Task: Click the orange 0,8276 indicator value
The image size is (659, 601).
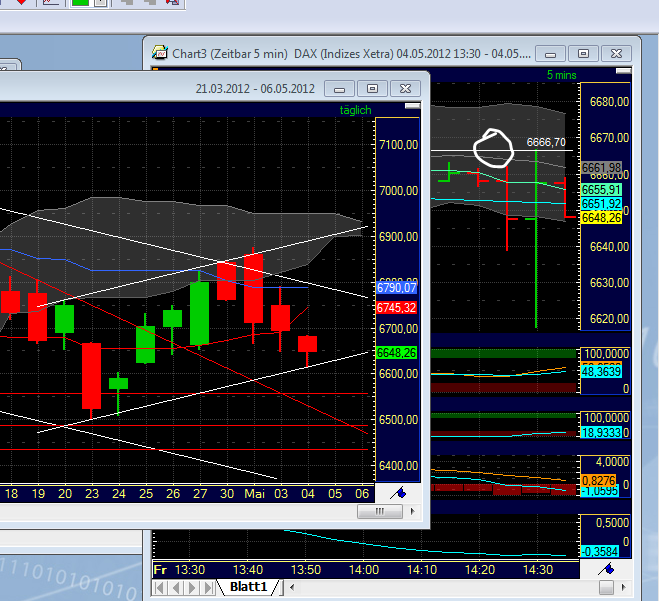Action: [x=598, y=480]
